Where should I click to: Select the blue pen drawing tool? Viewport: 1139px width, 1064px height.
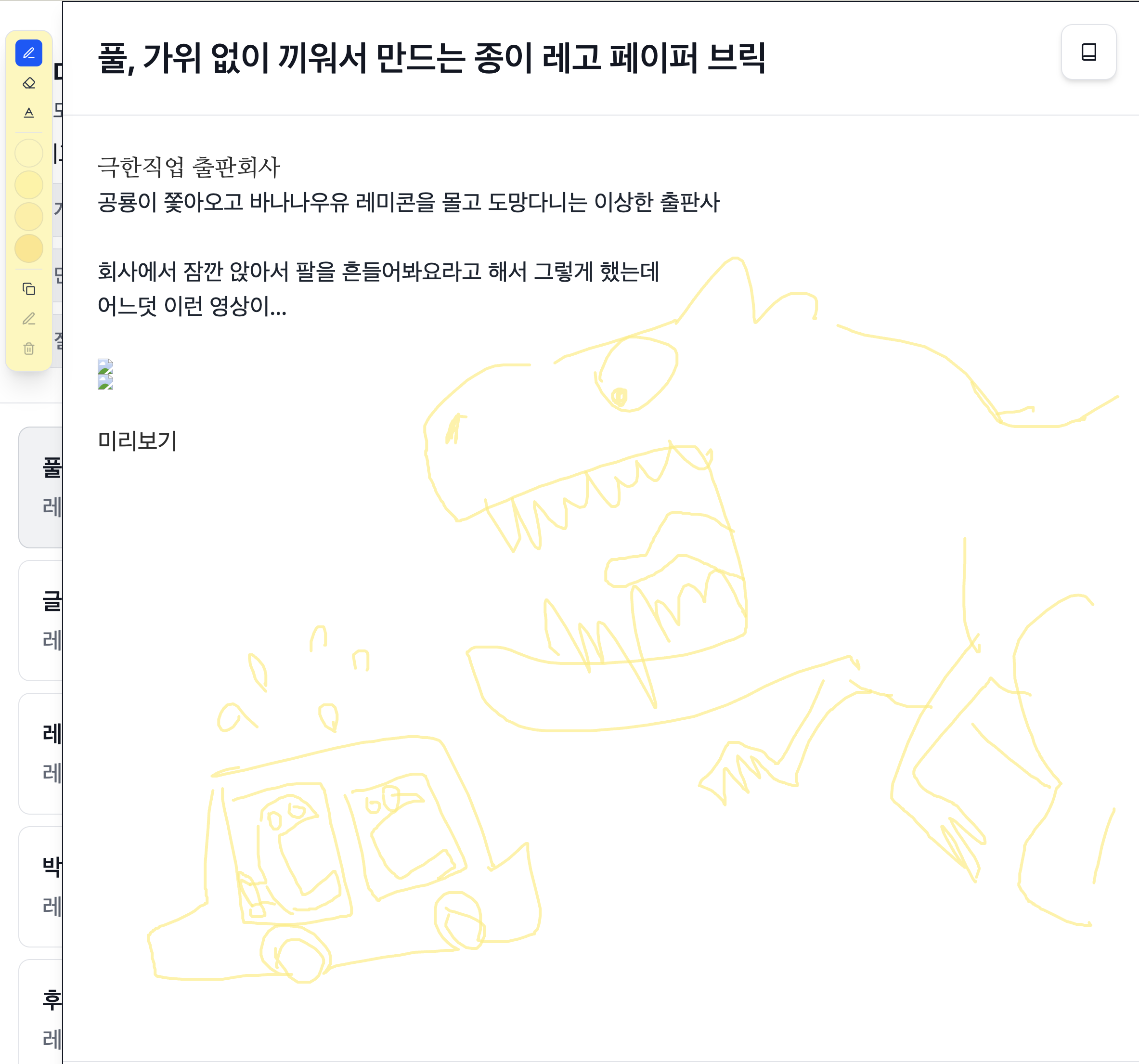click(29, 53)
